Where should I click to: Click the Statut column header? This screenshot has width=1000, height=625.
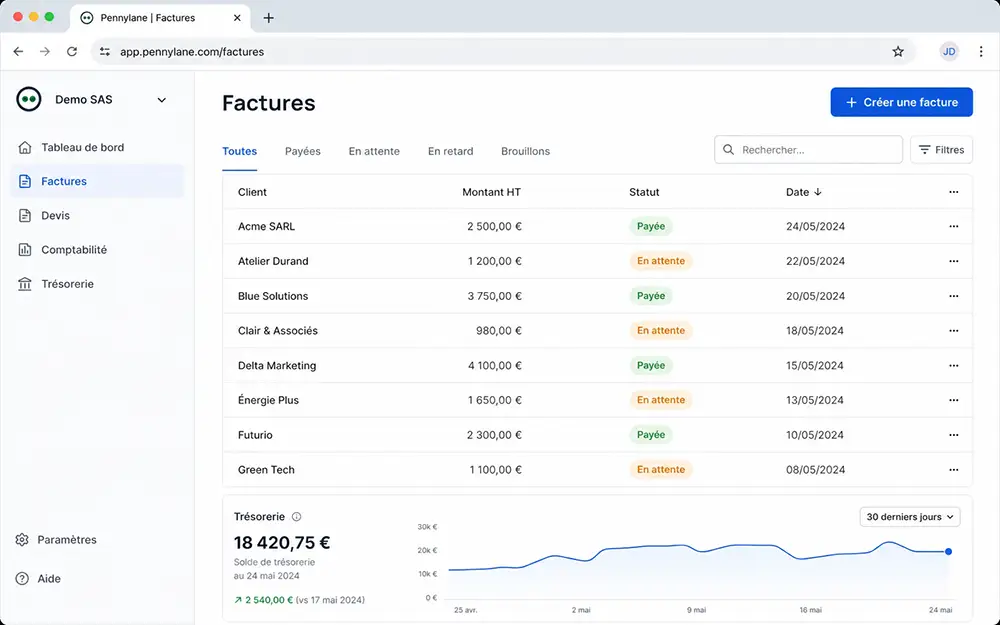(644, 192)
